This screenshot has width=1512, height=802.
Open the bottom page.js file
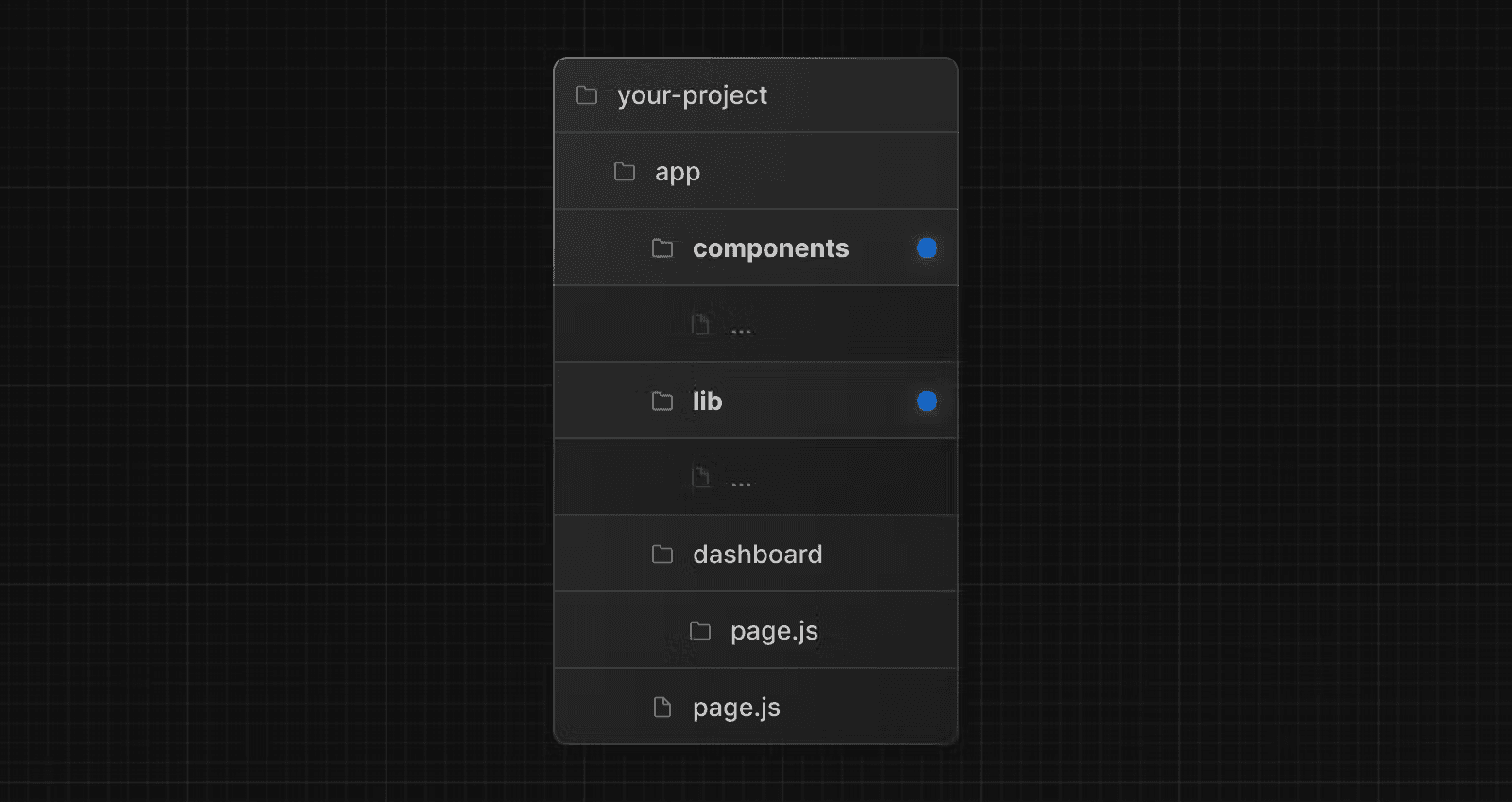pos(736,708)
